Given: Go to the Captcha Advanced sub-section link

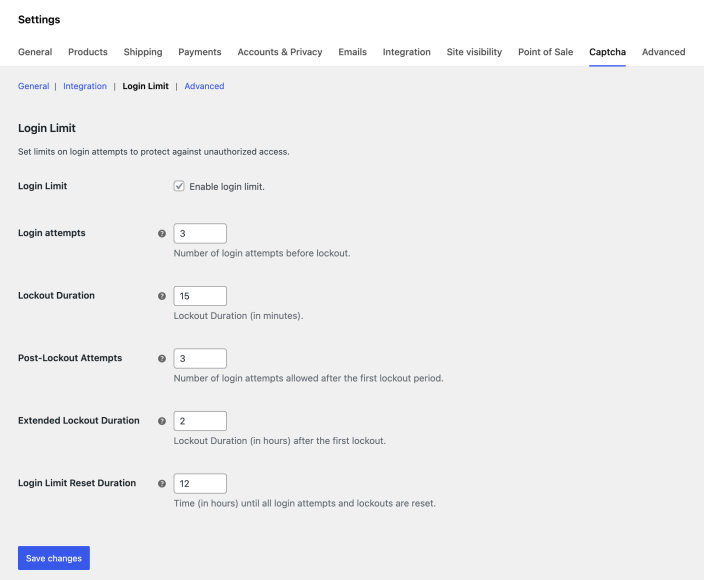Looking at the screenshot, I should [204, 86].
